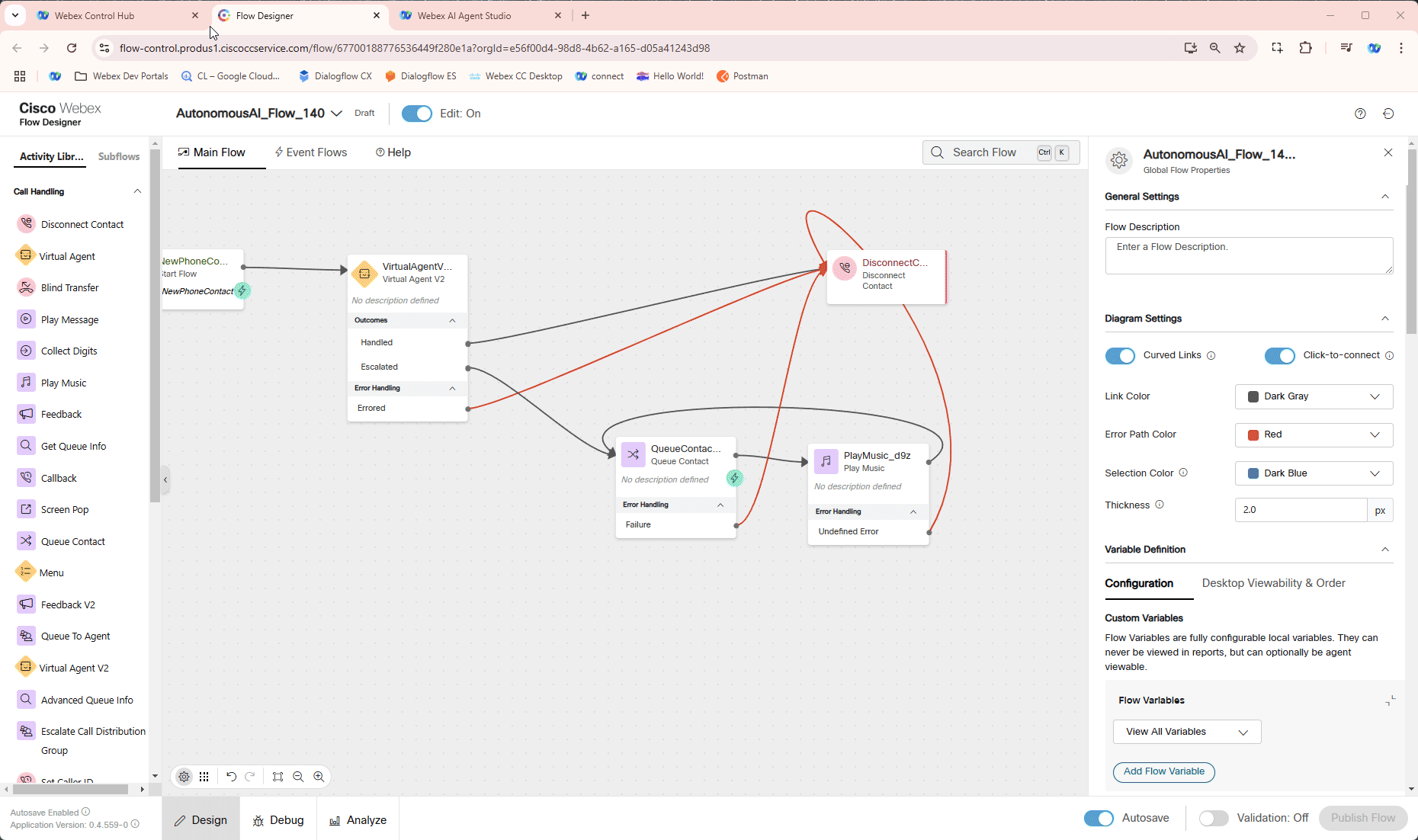
Task: Click the fit-to-screen canvas icon
Action: point(278,777)
